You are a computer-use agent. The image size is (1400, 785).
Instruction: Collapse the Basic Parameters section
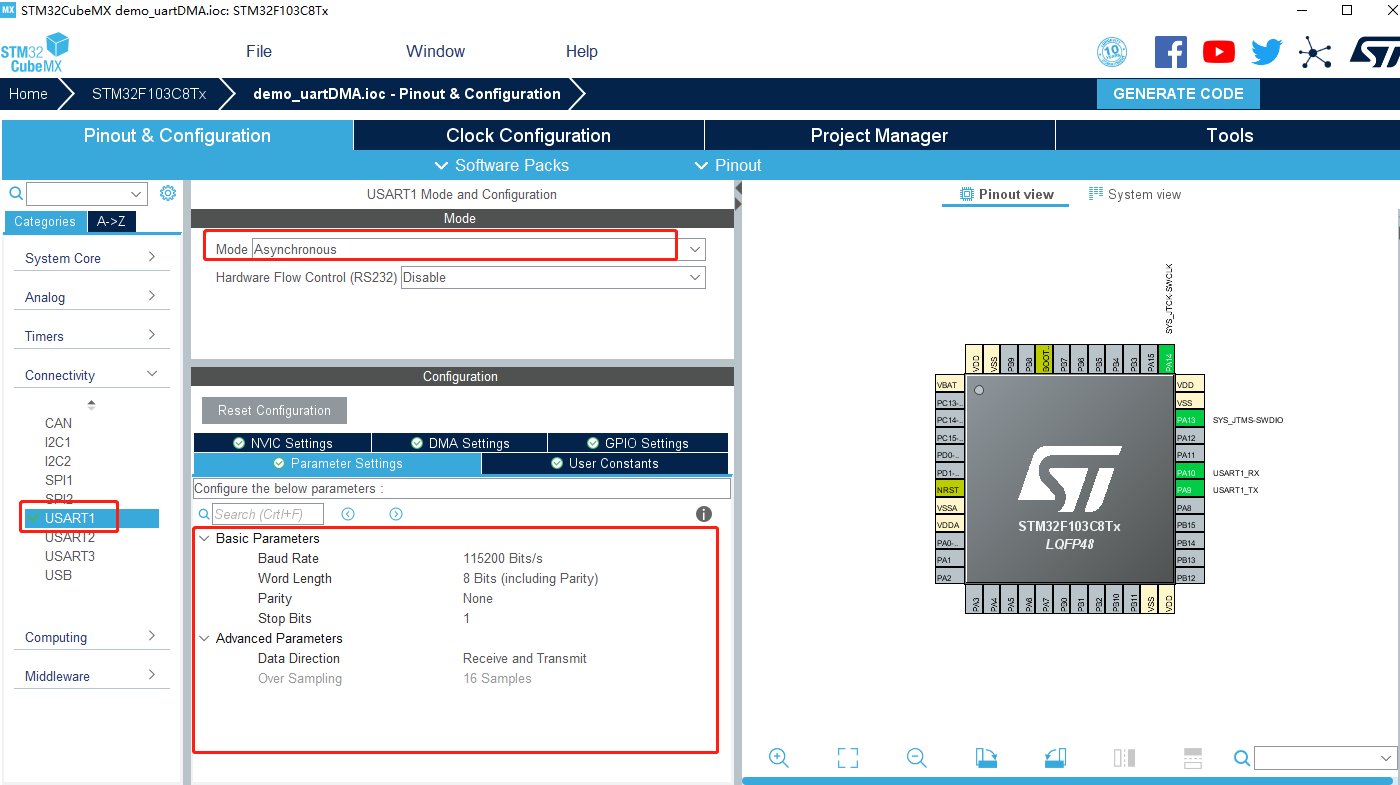(204, 538)
